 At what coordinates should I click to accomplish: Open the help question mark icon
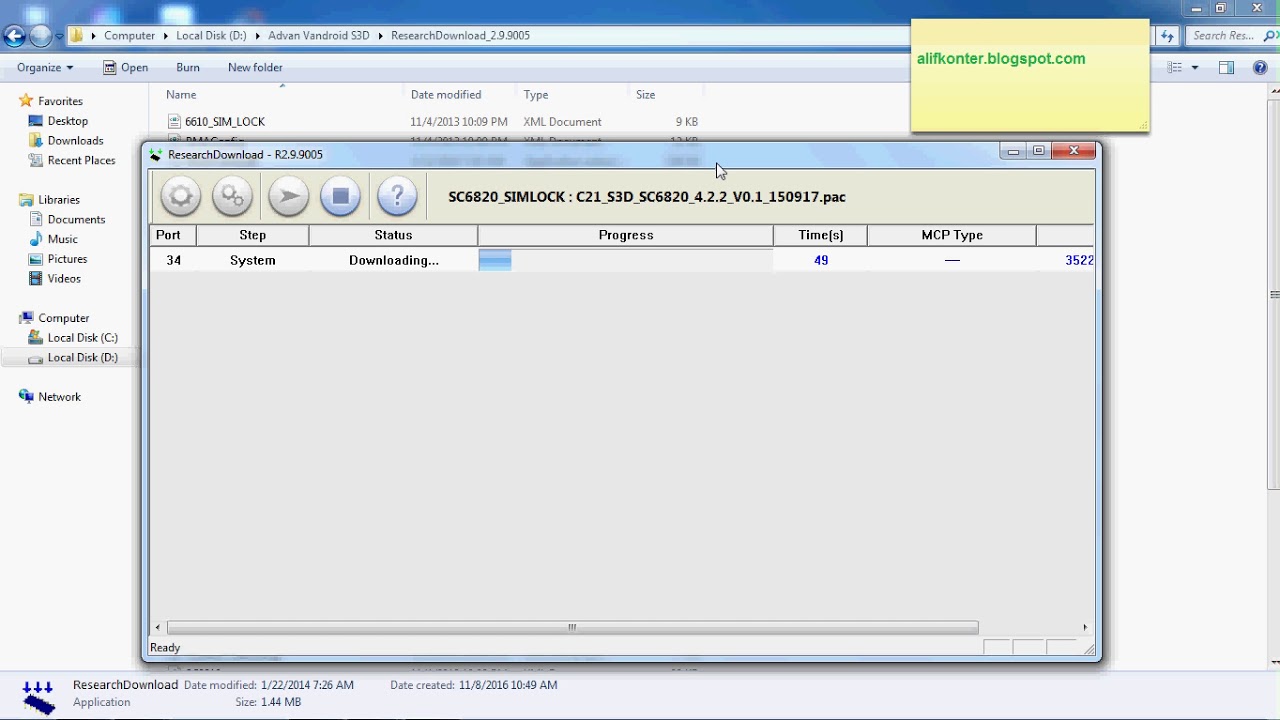coord(397,196)
